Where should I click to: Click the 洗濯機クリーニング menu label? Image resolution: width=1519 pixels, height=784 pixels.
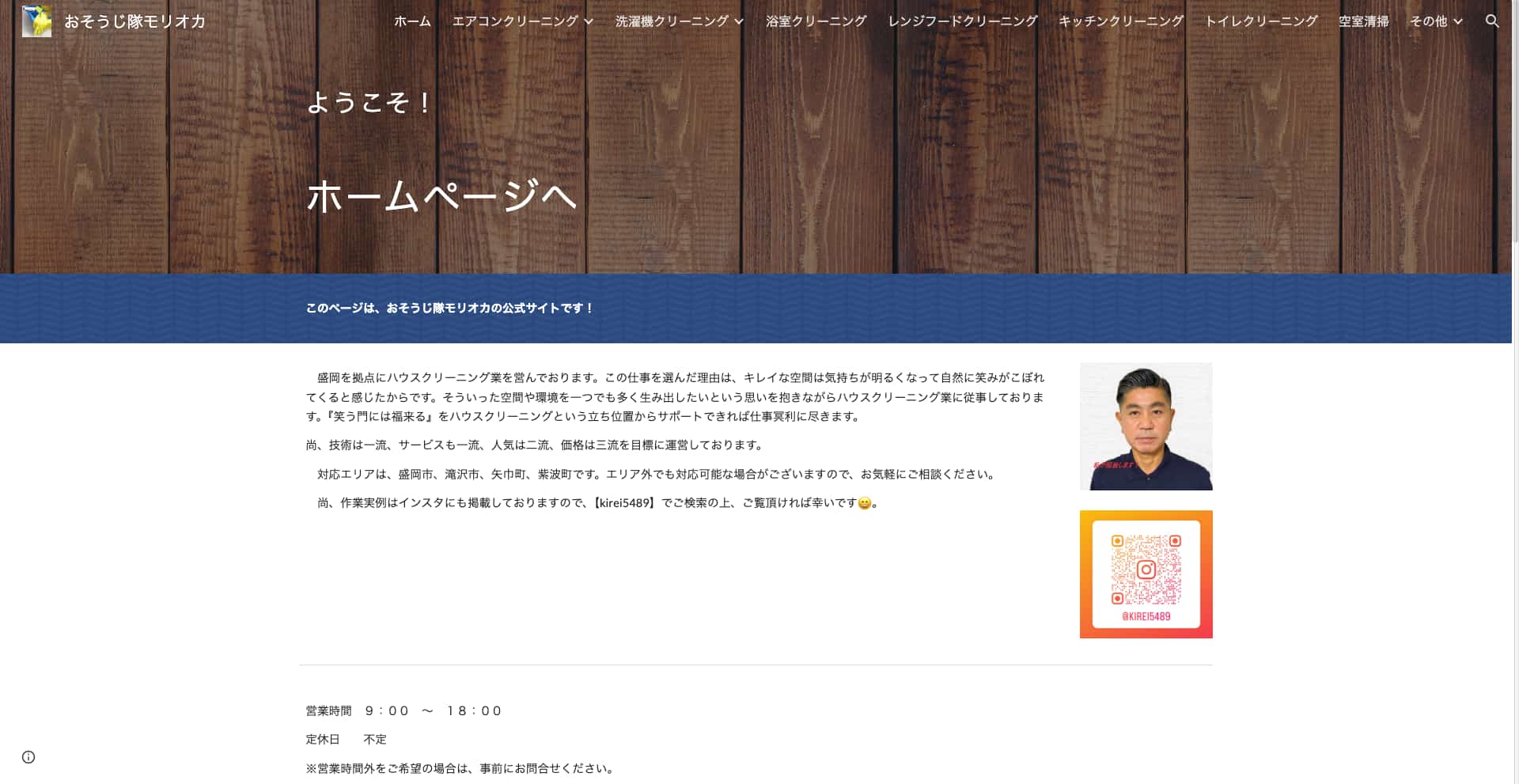point(672,21)
